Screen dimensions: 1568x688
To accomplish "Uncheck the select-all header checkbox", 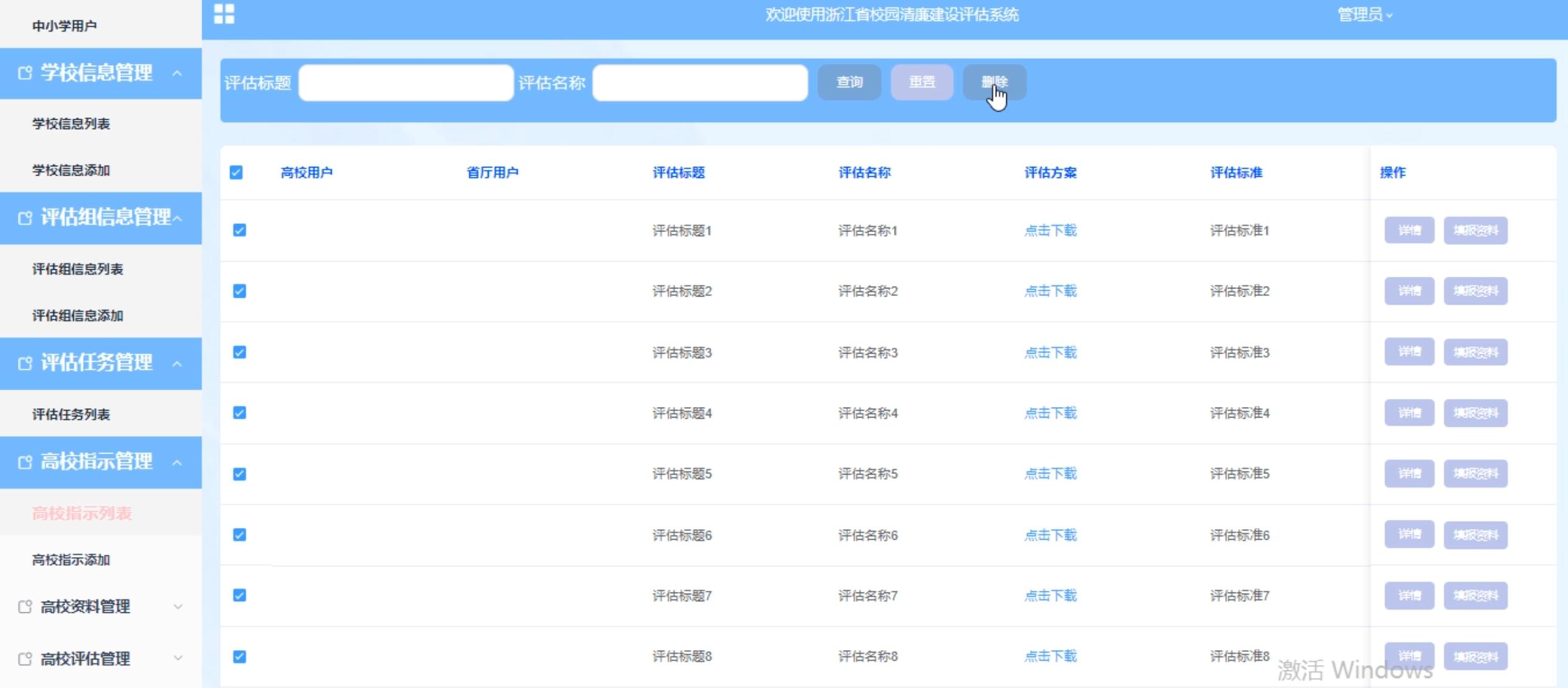I will pos(236,172).
